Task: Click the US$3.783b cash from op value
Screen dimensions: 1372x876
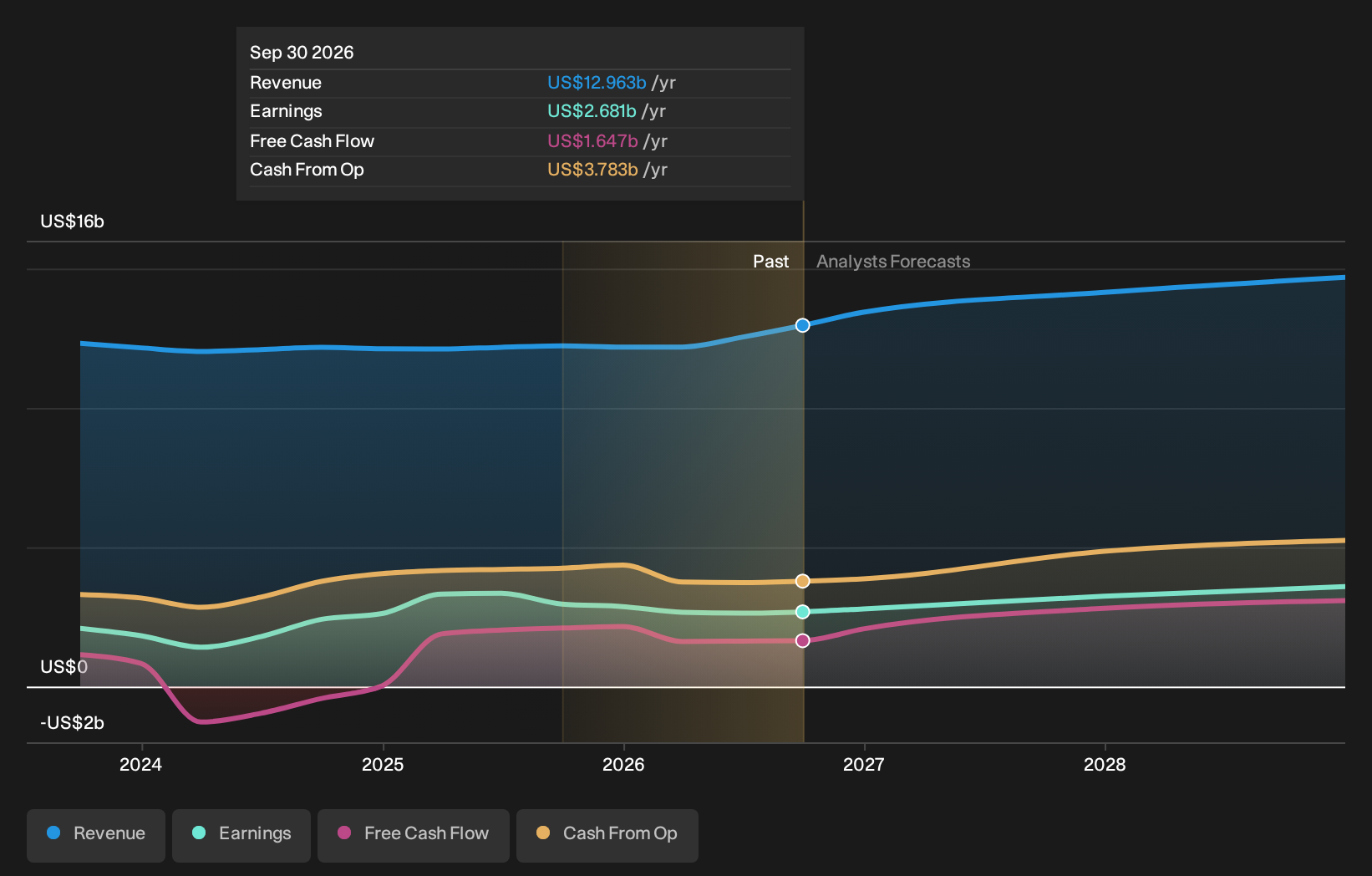Action: (x=592, y=170)
